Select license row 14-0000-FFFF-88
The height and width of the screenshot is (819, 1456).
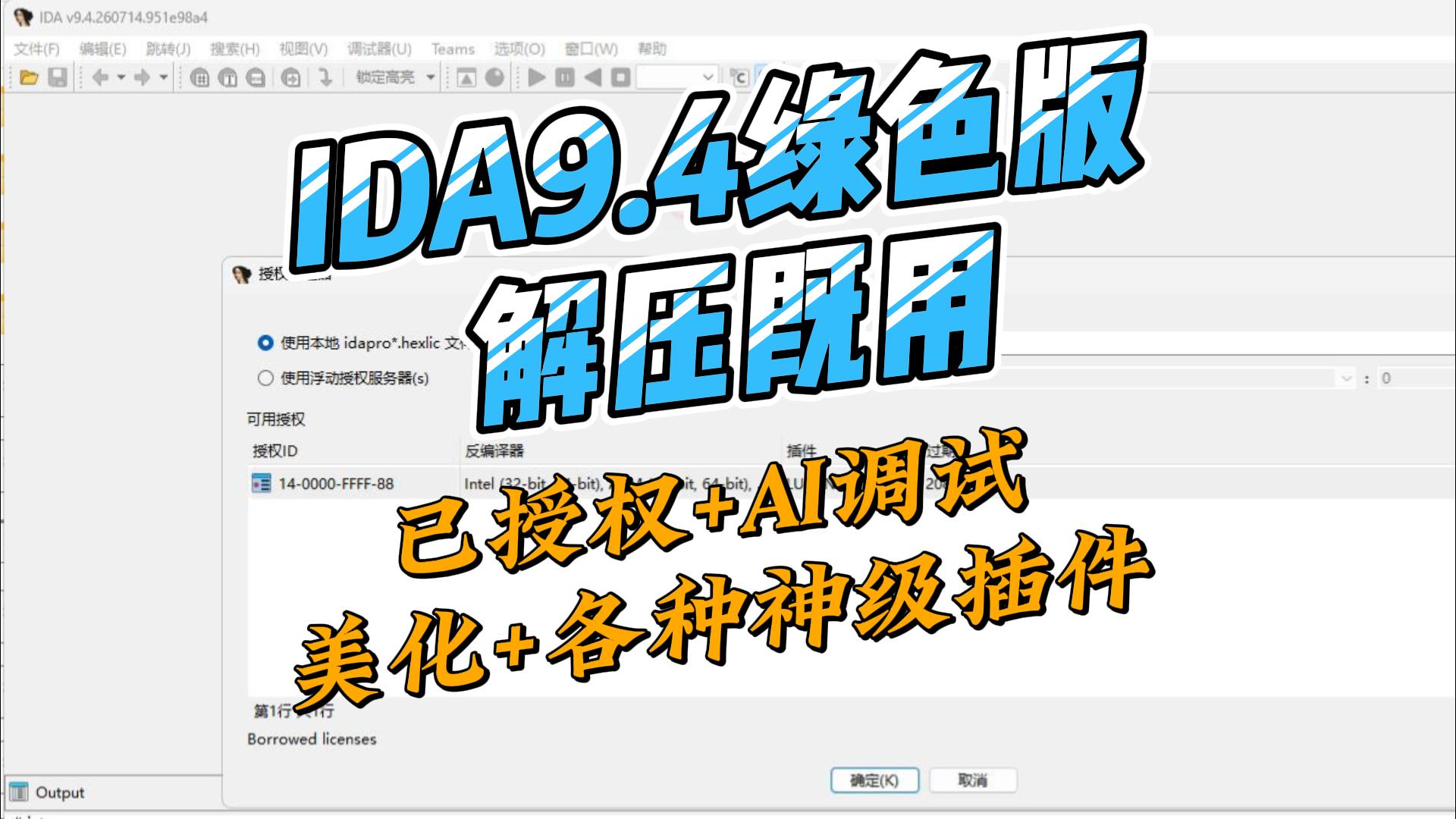click(852, 483)
